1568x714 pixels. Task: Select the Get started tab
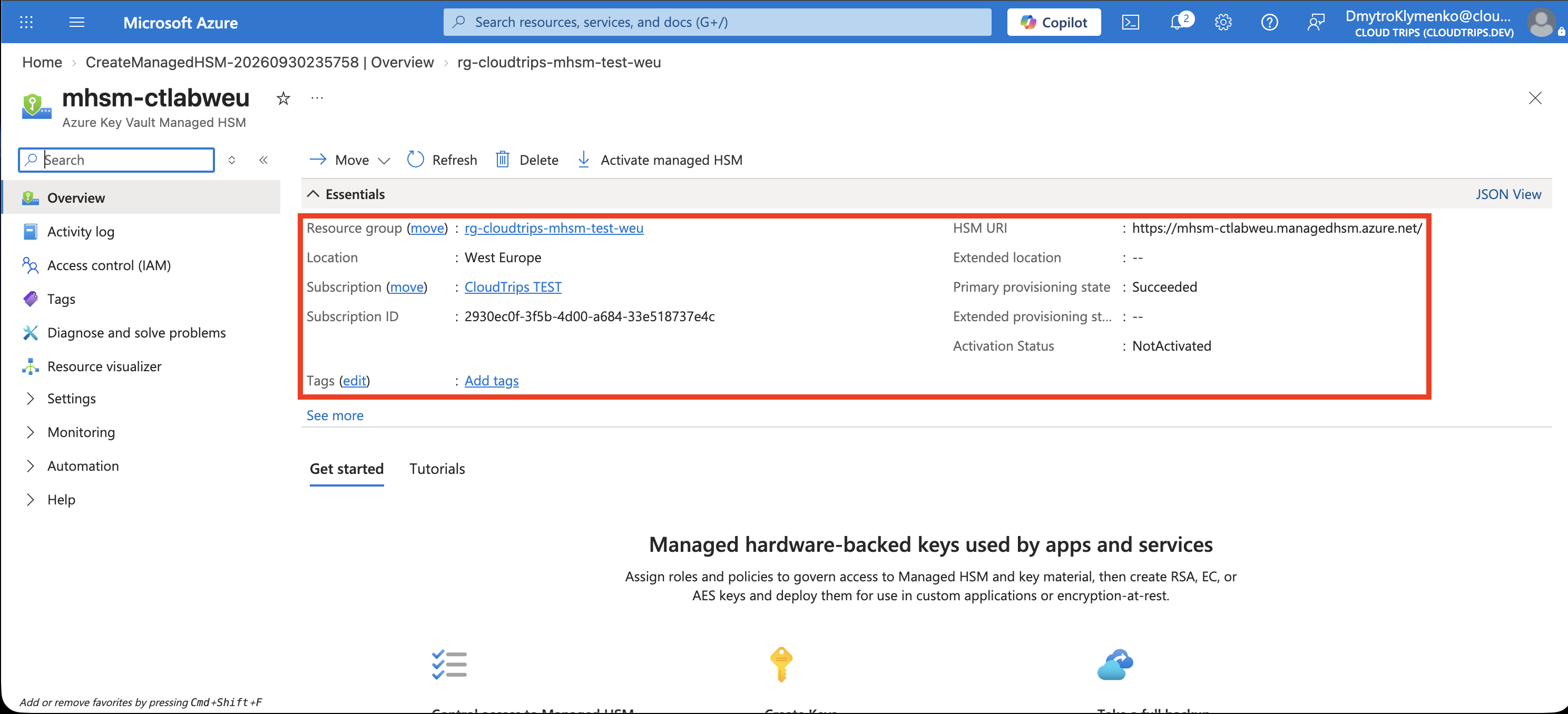[x=346, y=469]
